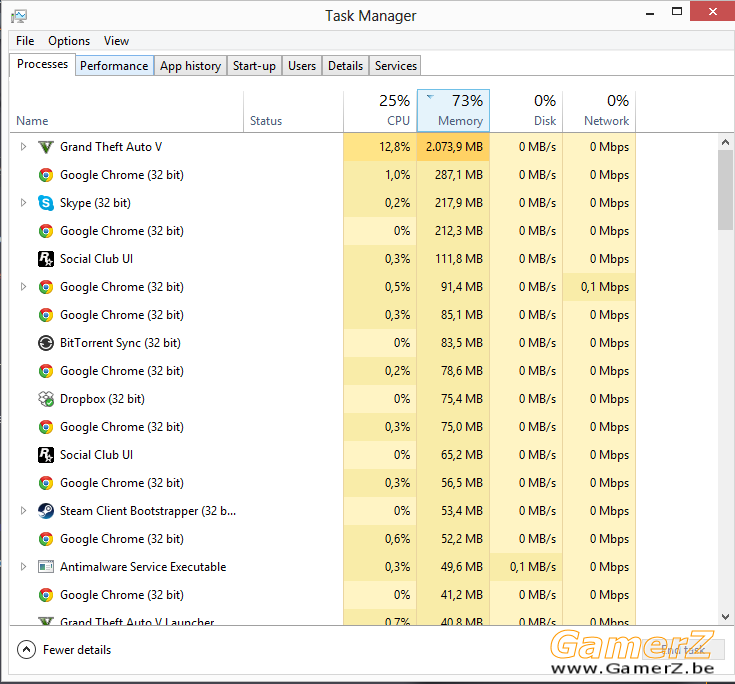Click the Dropbox process icon
The height and width of the screenshot is (684, 735).
[x=45, y=399]
